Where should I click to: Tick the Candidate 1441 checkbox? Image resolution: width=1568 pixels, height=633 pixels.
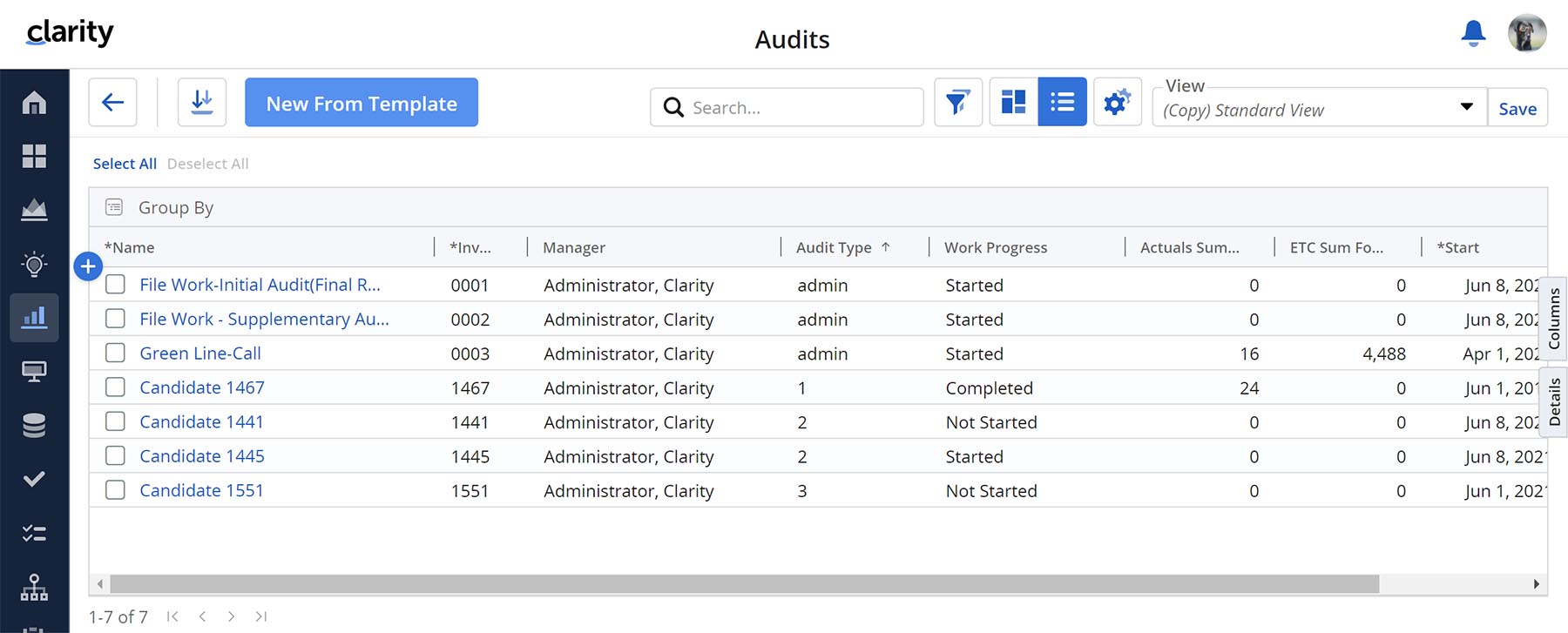pos(115,421)
